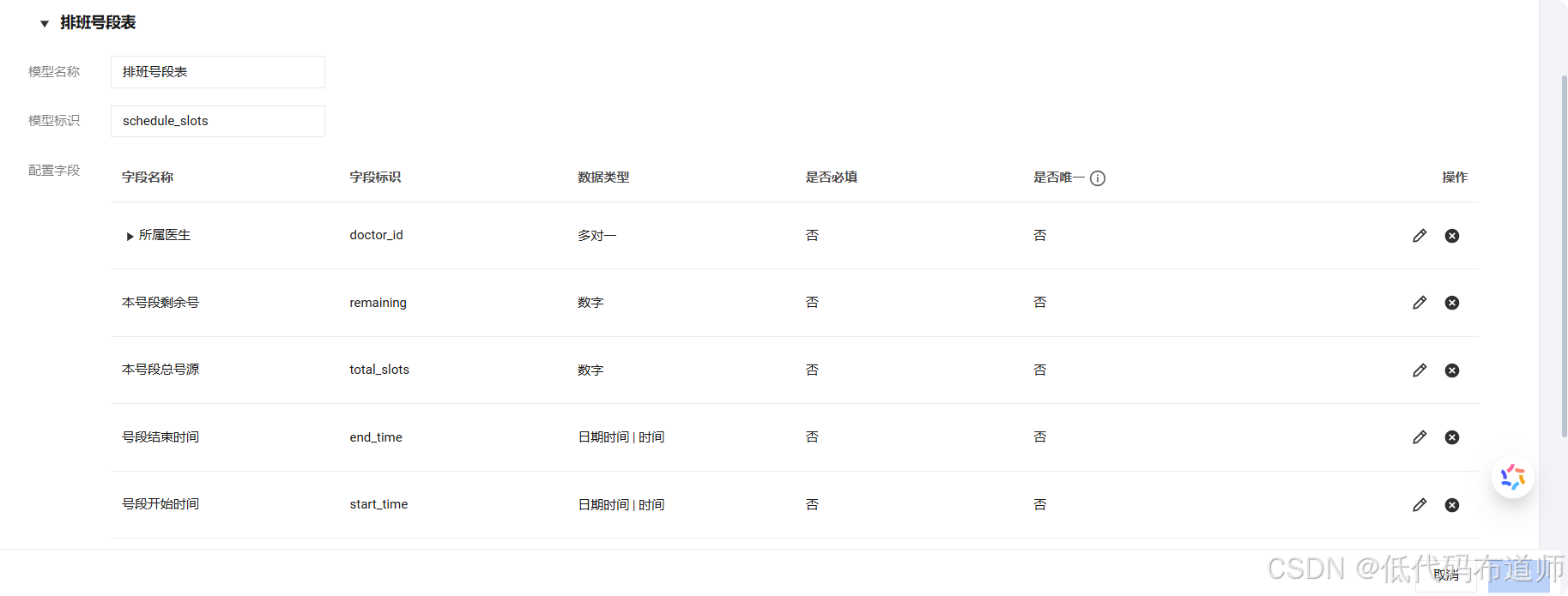Delete the 所属医生 field row

1452,236
